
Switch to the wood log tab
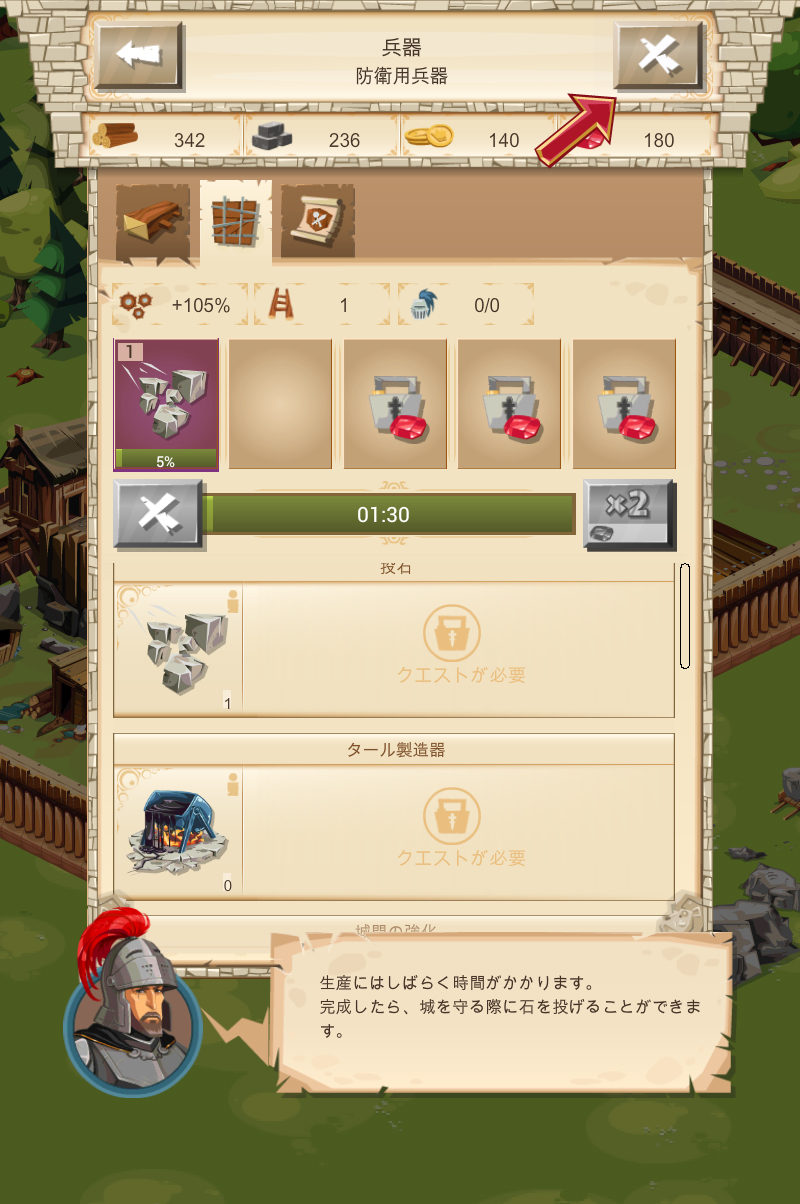point(152,222)
